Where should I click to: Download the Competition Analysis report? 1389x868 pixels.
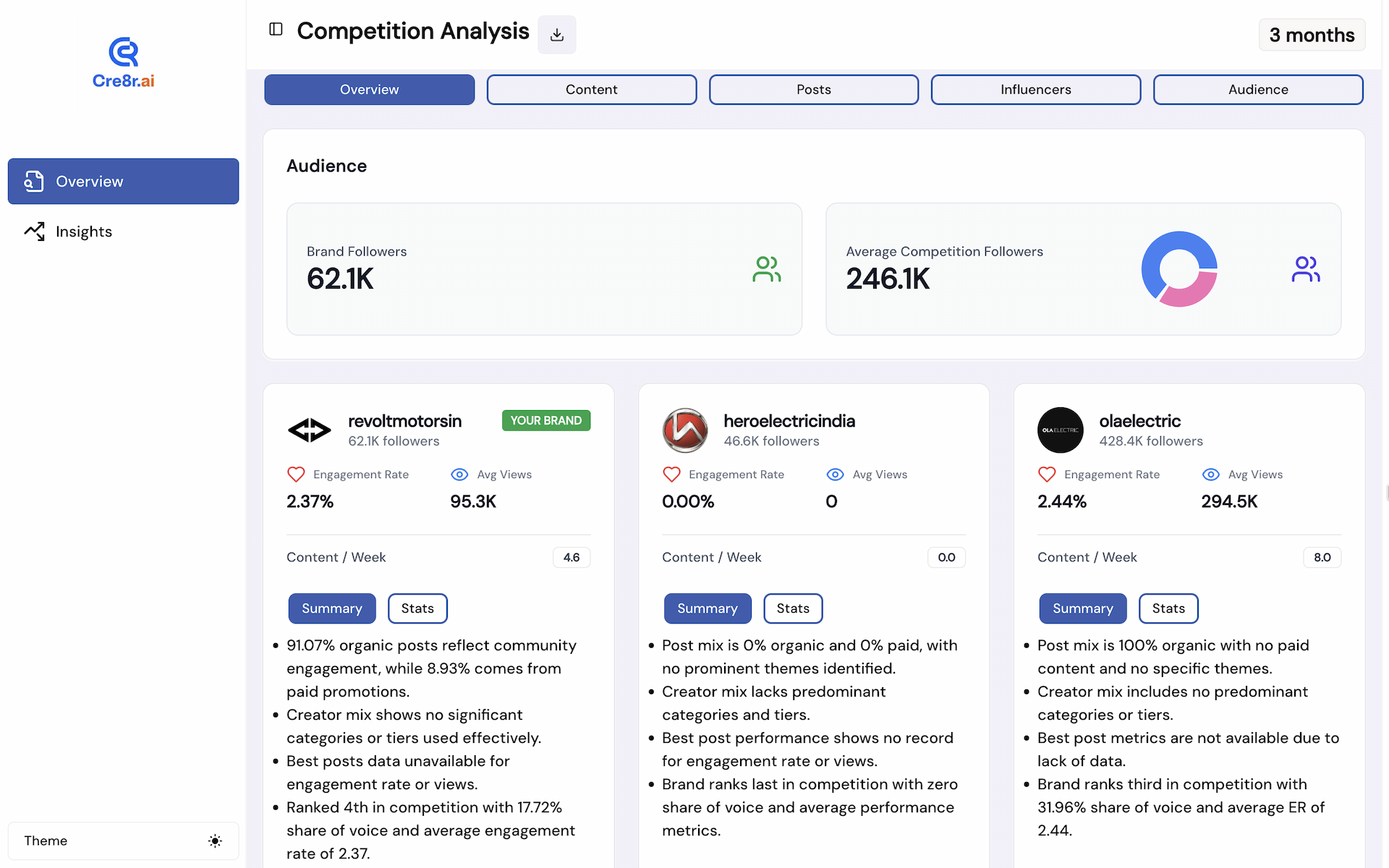pos(557,35)
